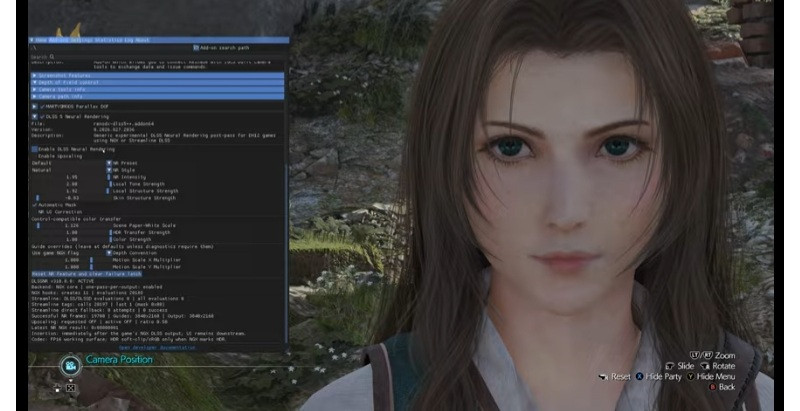Toggle the Automatic Mask checkbox

pos(35,205)
